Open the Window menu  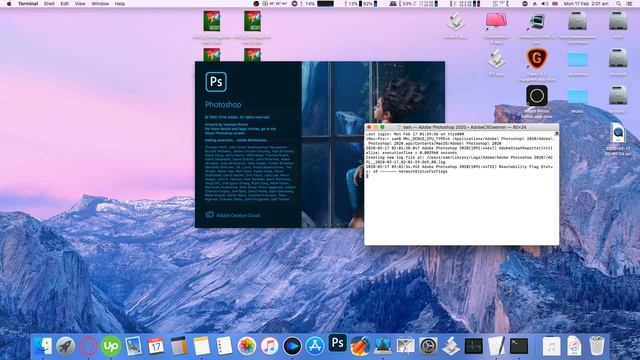100,4
